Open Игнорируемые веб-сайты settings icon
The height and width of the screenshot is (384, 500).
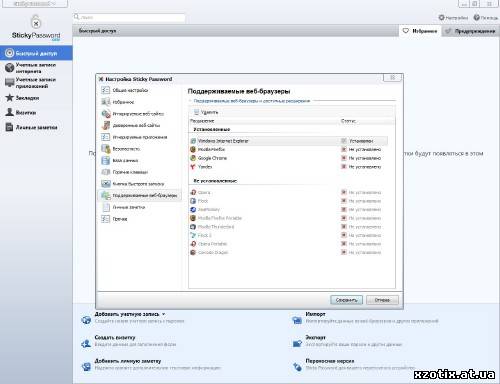tap(106, 114)
